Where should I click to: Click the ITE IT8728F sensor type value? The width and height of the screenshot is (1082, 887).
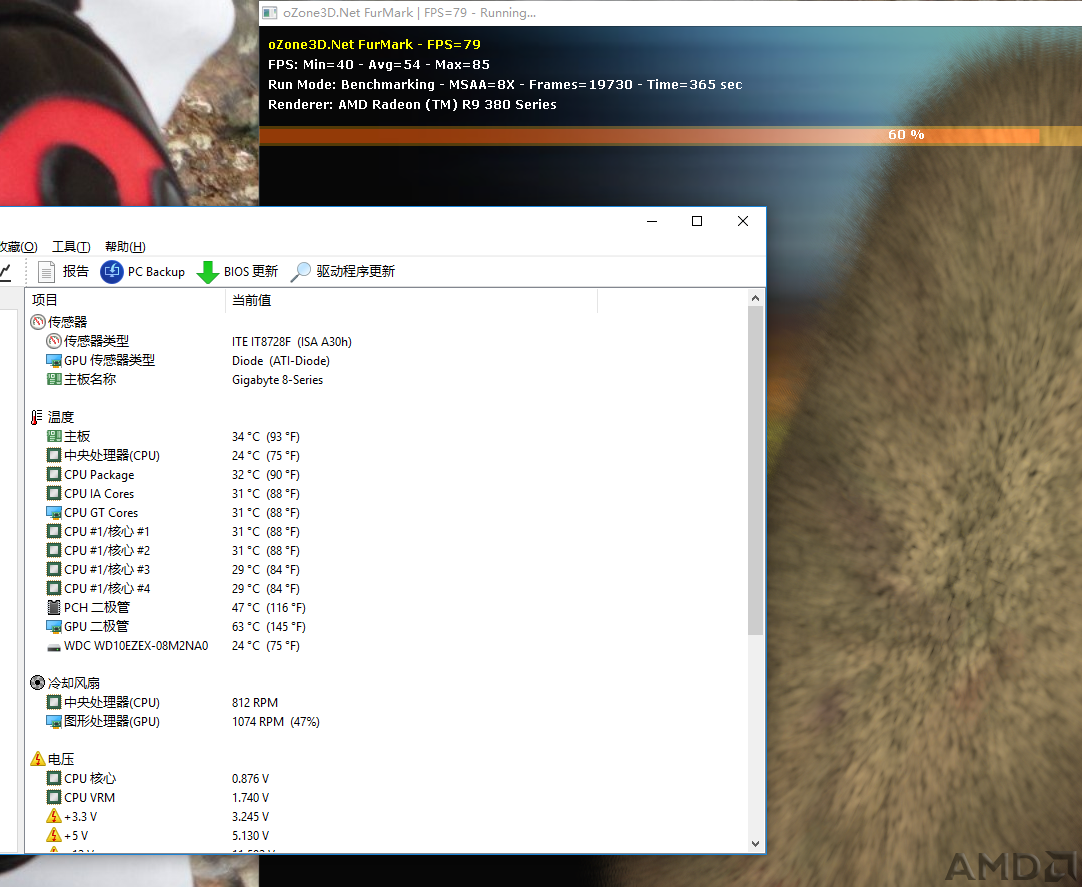coord(292,342)
